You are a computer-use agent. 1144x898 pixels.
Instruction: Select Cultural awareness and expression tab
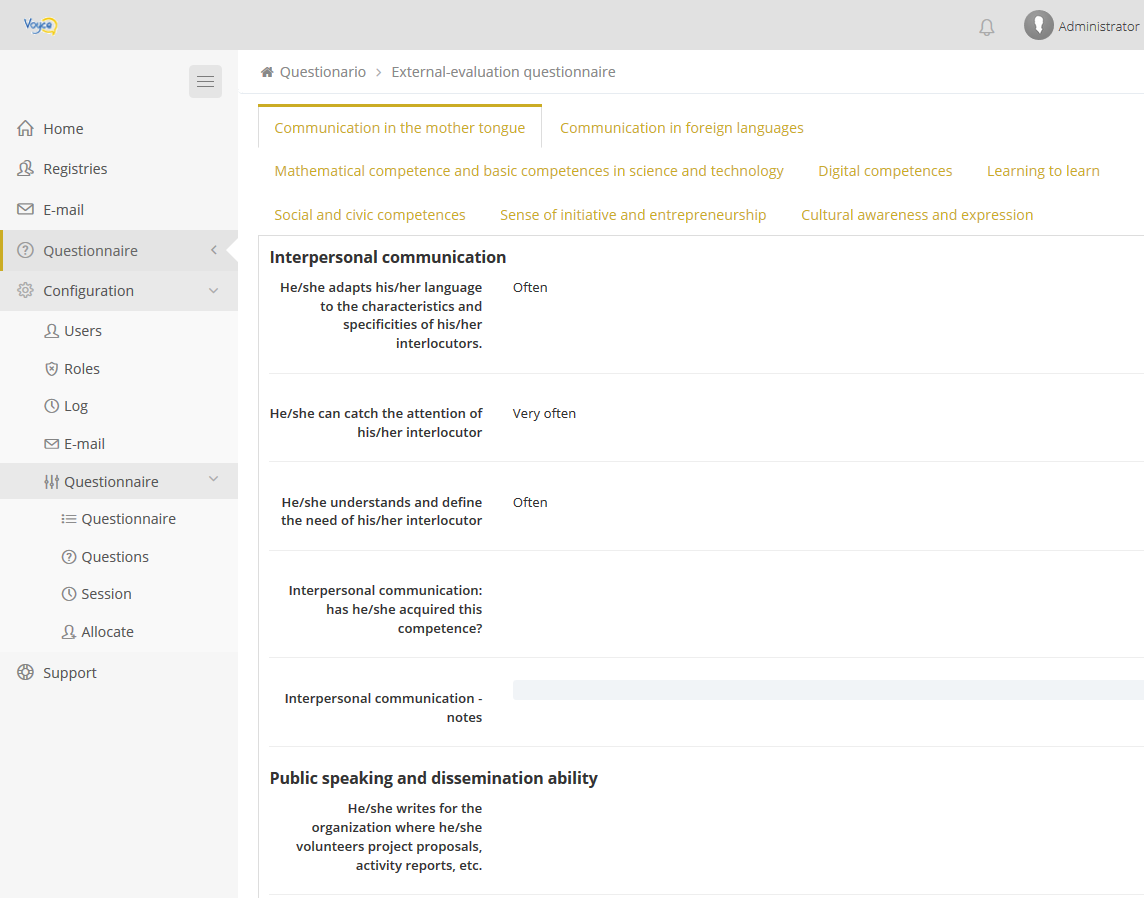pyautogui.click(x=917, y=214)
